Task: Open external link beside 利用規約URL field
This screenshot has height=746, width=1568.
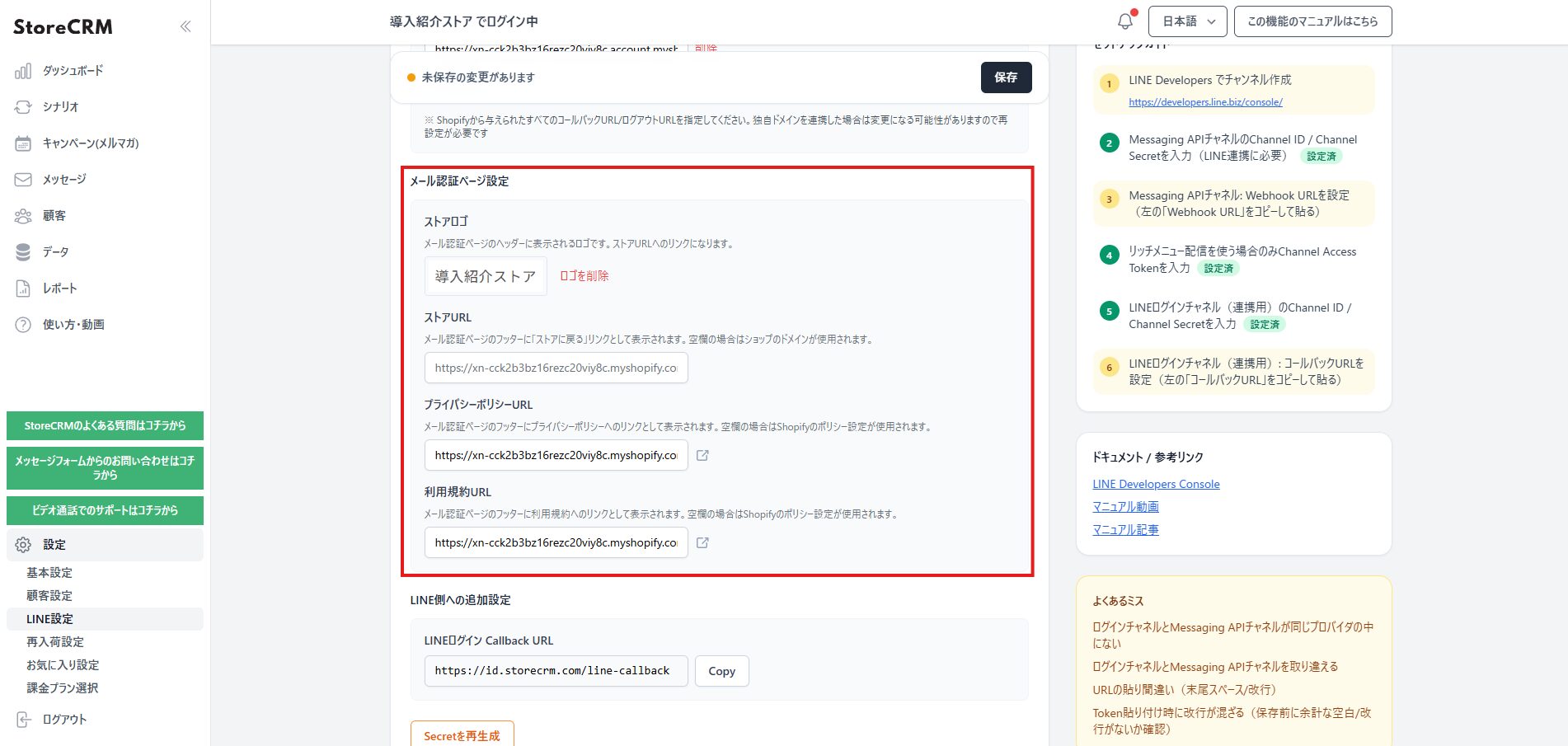Action: pyautogui.click(x=702, y=542)
